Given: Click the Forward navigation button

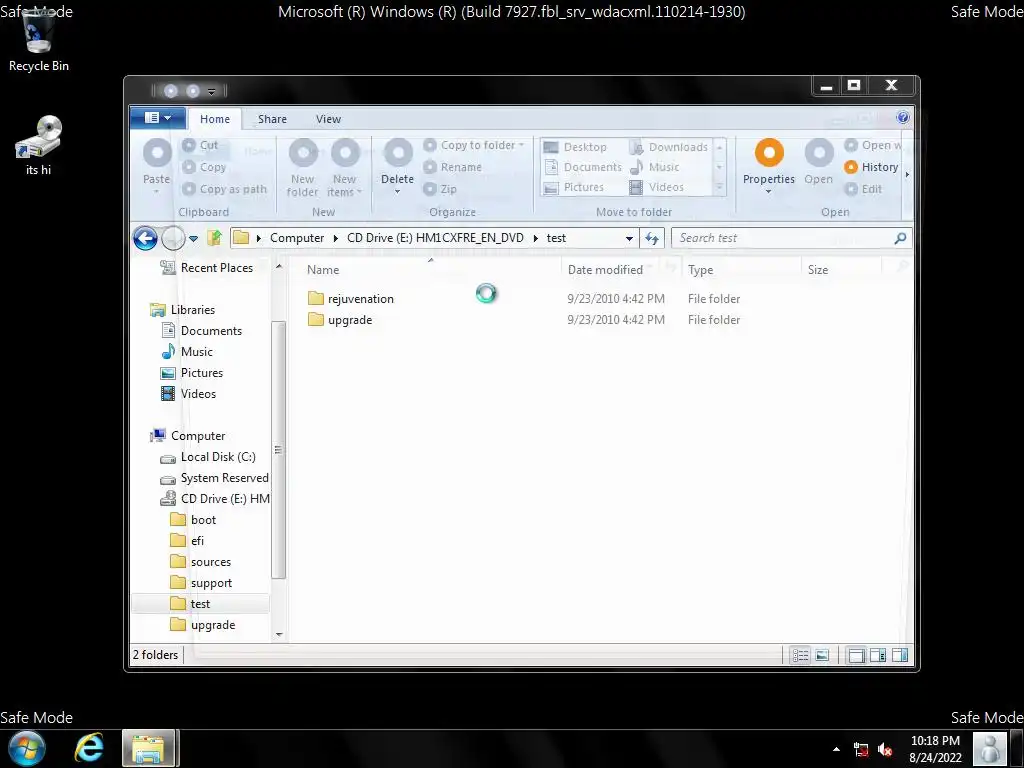Looking at the screenshot, I should coord(173,238).
